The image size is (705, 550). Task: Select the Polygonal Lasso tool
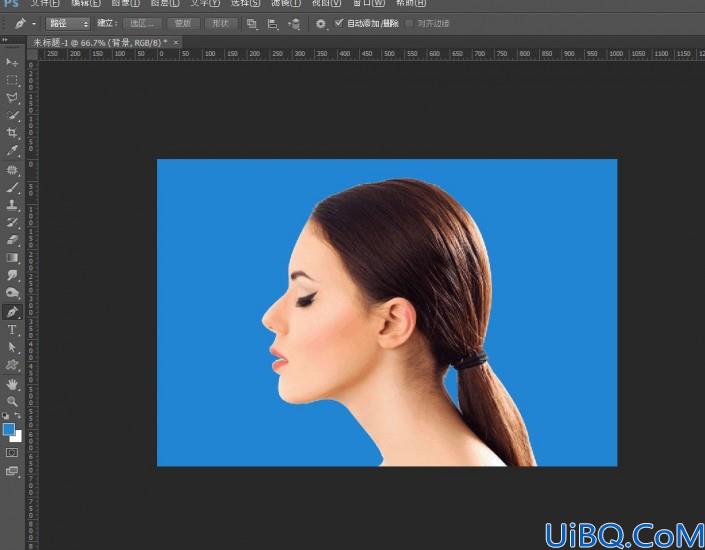[12, 98]
